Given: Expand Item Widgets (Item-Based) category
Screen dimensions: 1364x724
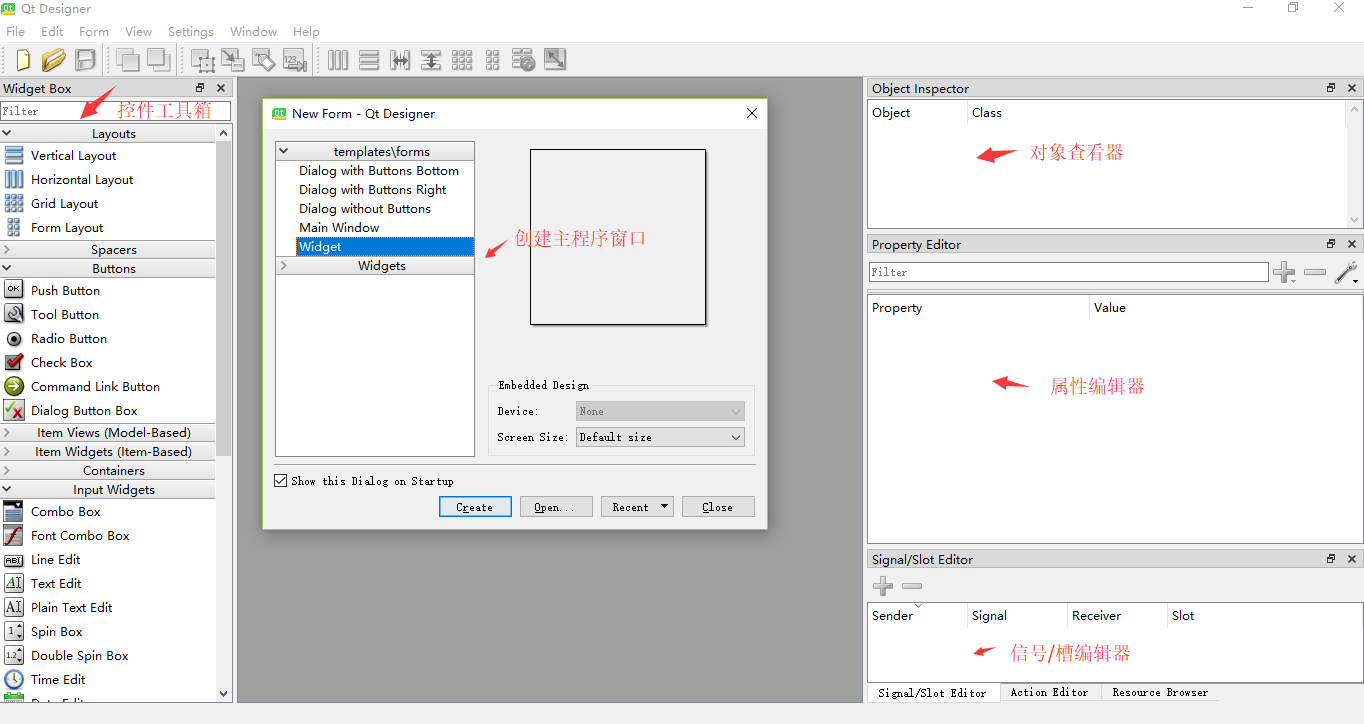Looking at the screenshot, I should click(x=7, y=452).
